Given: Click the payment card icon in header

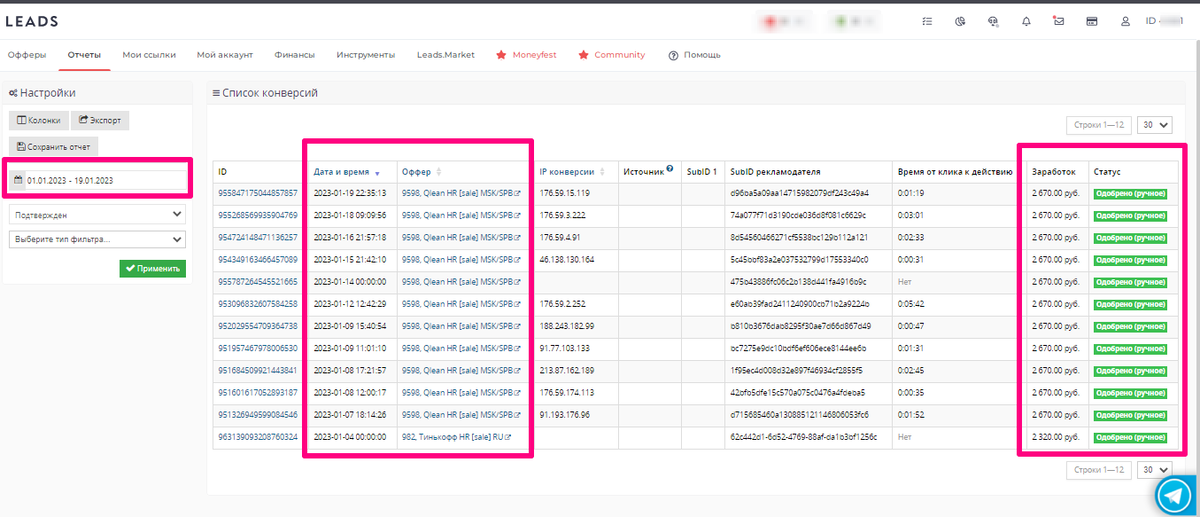Looking at the screenshot, I should coord(1092,21).
